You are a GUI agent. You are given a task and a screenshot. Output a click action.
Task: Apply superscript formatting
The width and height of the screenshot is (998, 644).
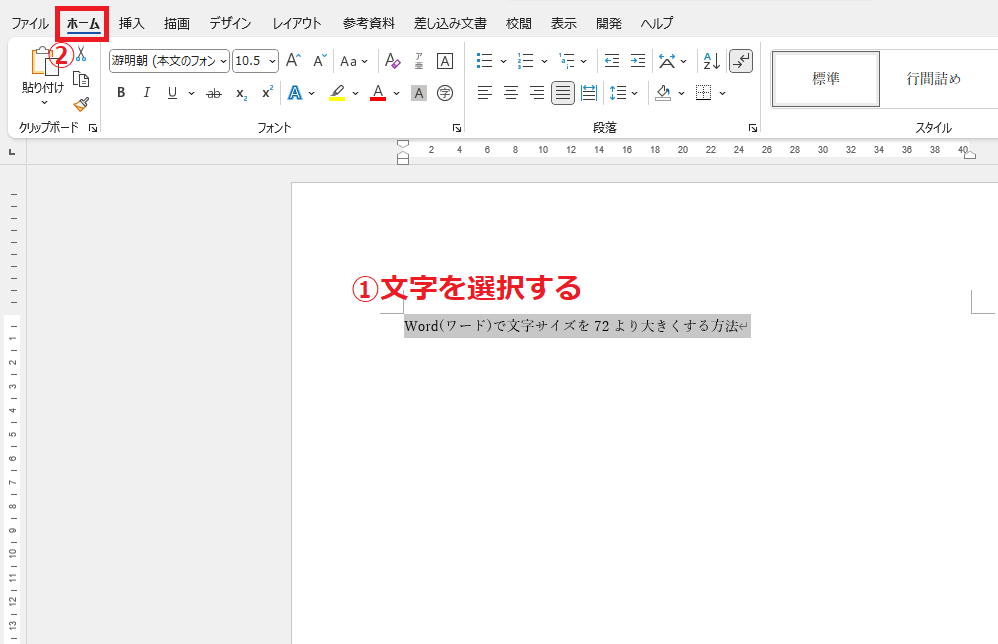coord(267,93)
